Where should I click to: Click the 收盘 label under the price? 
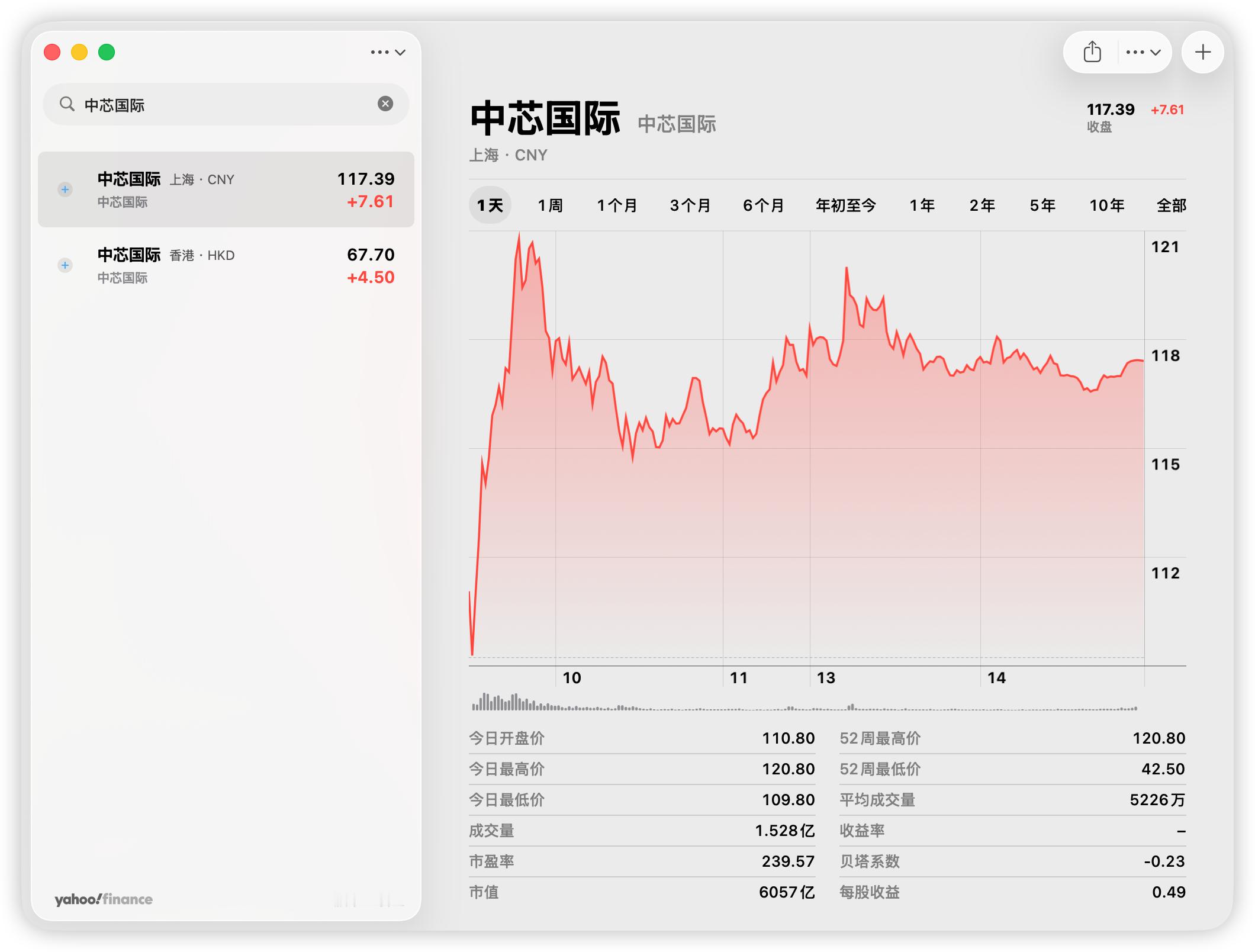click(1099, 127)
